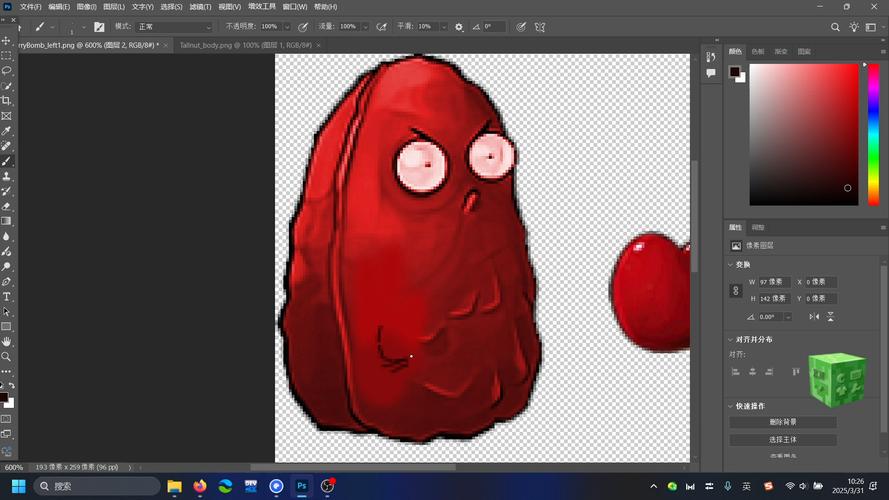
Task: Open the blending mode dropdown
Action: (x=175, y=27)
